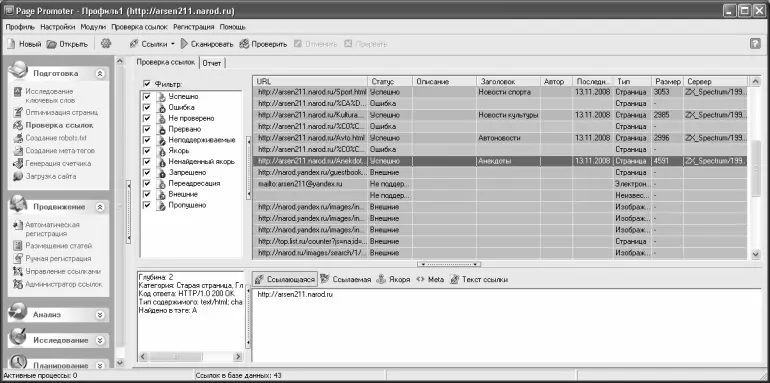Switch to the Отчет tab
The width and height of the screenshot is (770, 383).
tap(212, 63)
